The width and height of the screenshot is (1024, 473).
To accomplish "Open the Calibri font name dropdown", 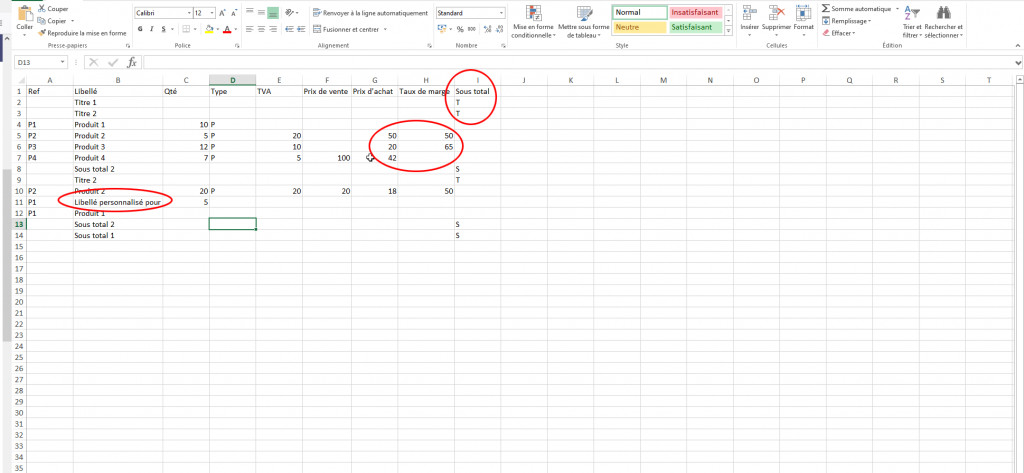I will pyautogui.click(x=189, y=13).
